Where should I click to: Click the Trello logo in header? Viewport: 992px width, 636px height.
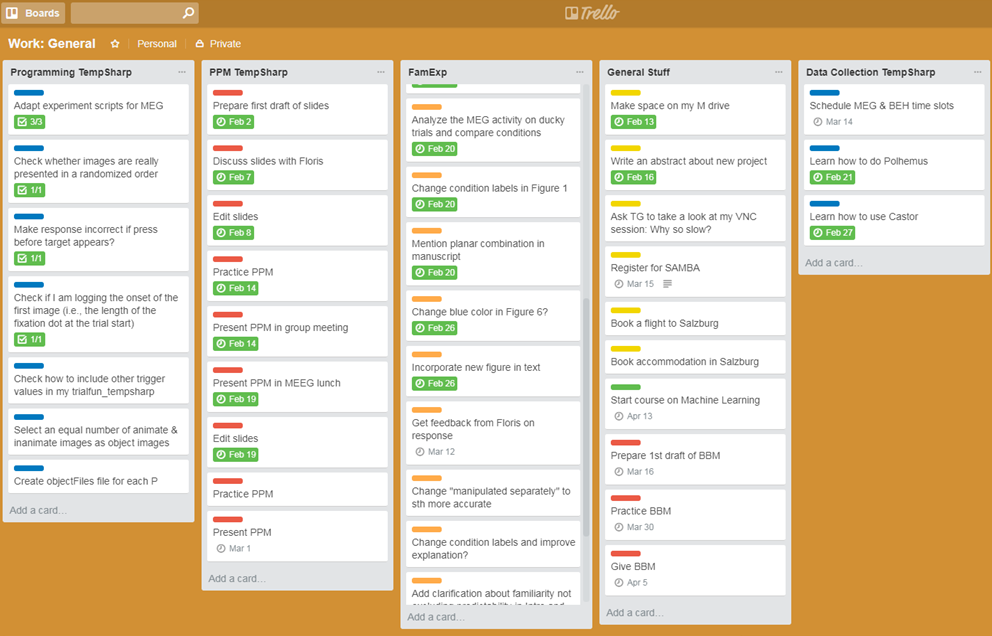point(591,13)
